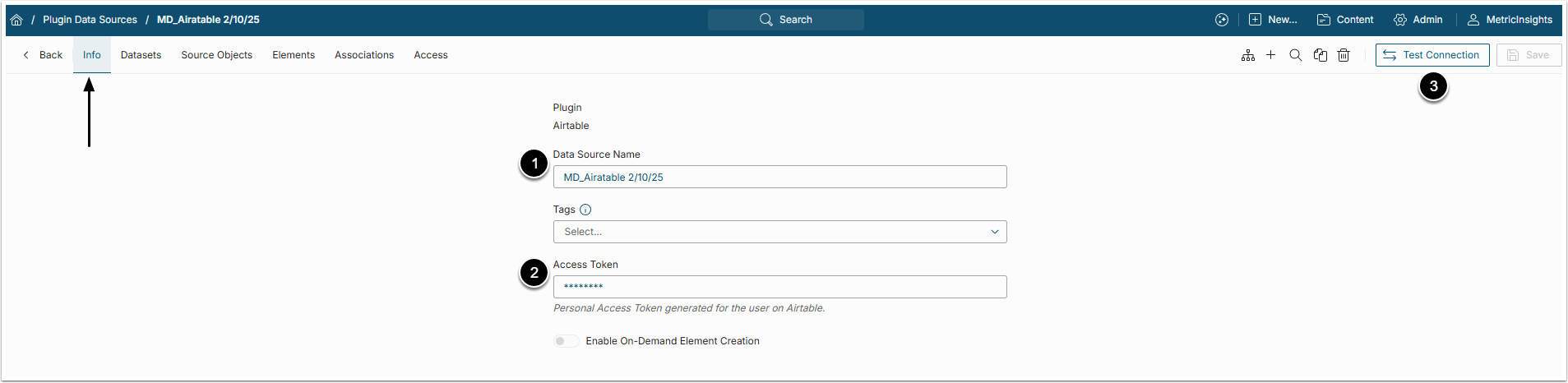Click the hierarchy diagram icon

pyautogui.click(x=1248, y=55)
